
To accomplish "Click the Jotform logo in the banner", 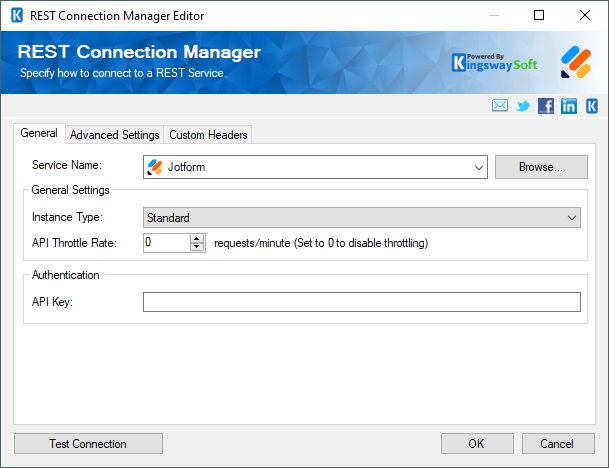I will [x=576, y=63].
